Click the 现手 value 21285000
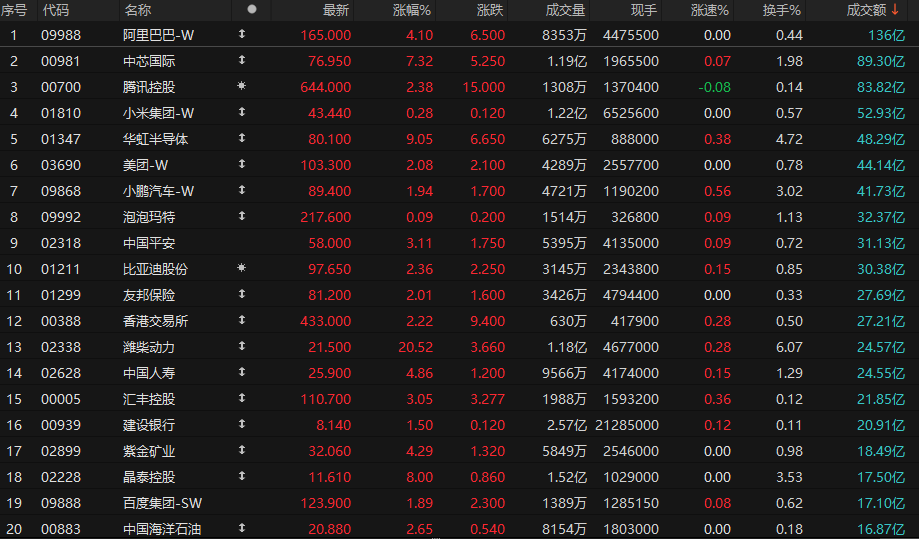The width and height of the screenshot is (919, 539). tap(627, 425)
